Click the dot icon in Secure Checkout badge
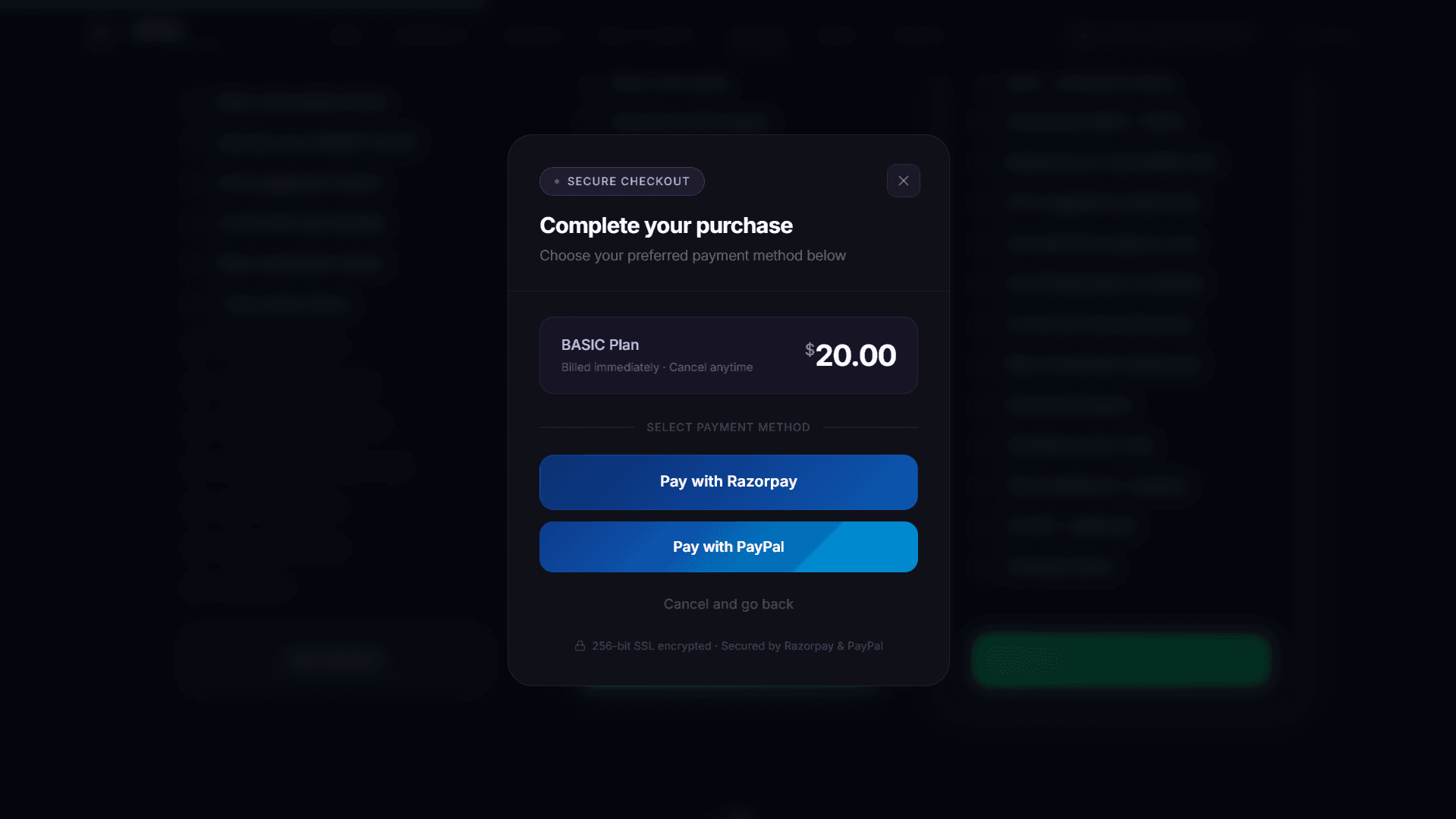The height and width of the screenshot is (819, 1456). click(x=557, y=181)
